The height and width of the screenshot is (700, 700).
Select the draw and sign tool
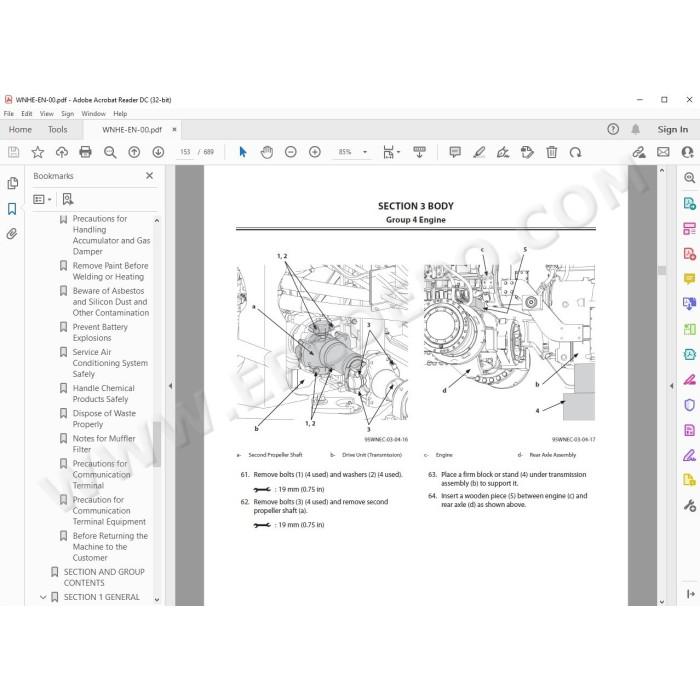click(x=503, y=152)
